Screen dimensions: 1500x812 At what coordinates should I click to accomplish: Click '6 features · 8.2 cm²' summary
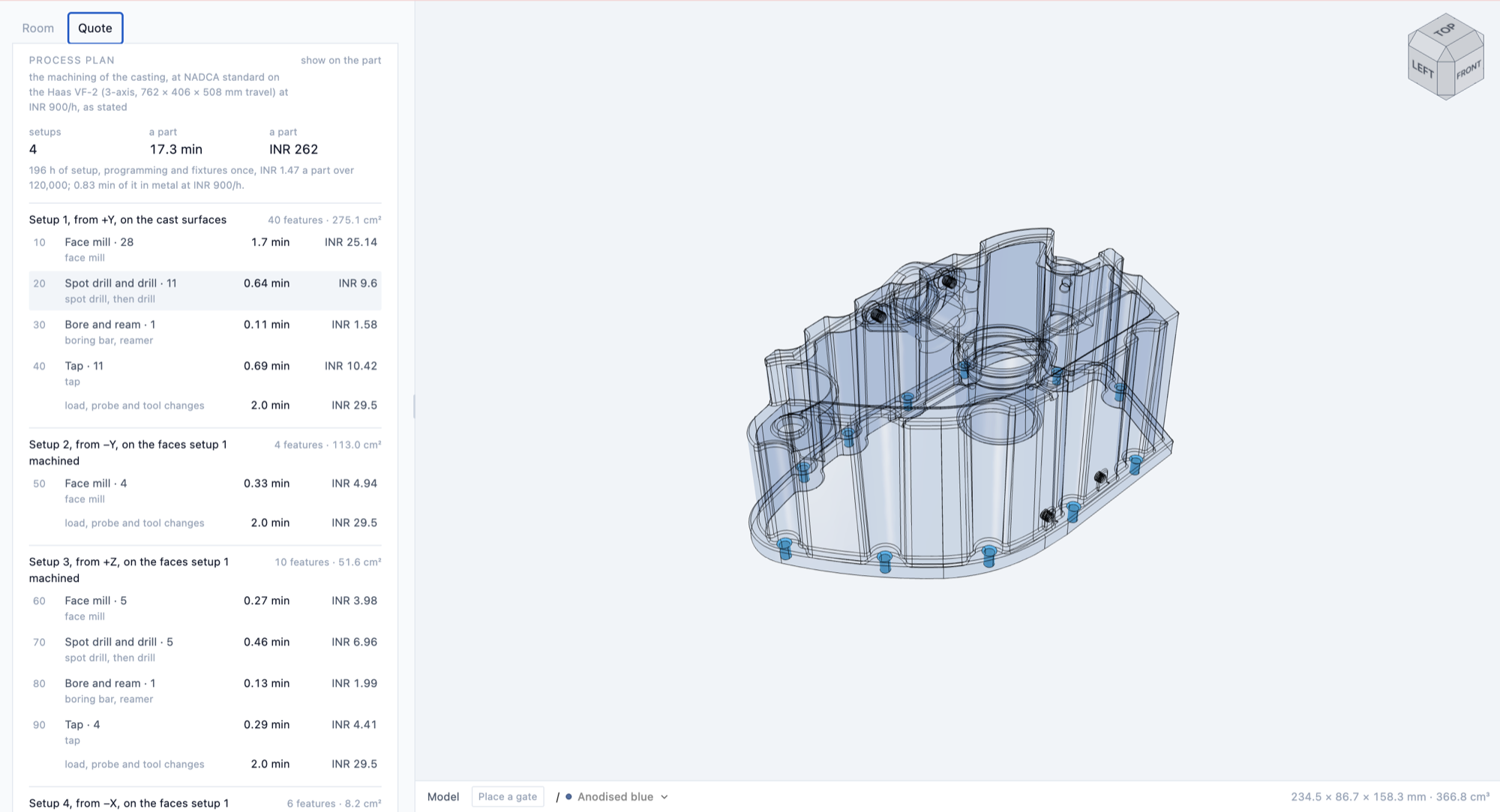pos(334,803)
